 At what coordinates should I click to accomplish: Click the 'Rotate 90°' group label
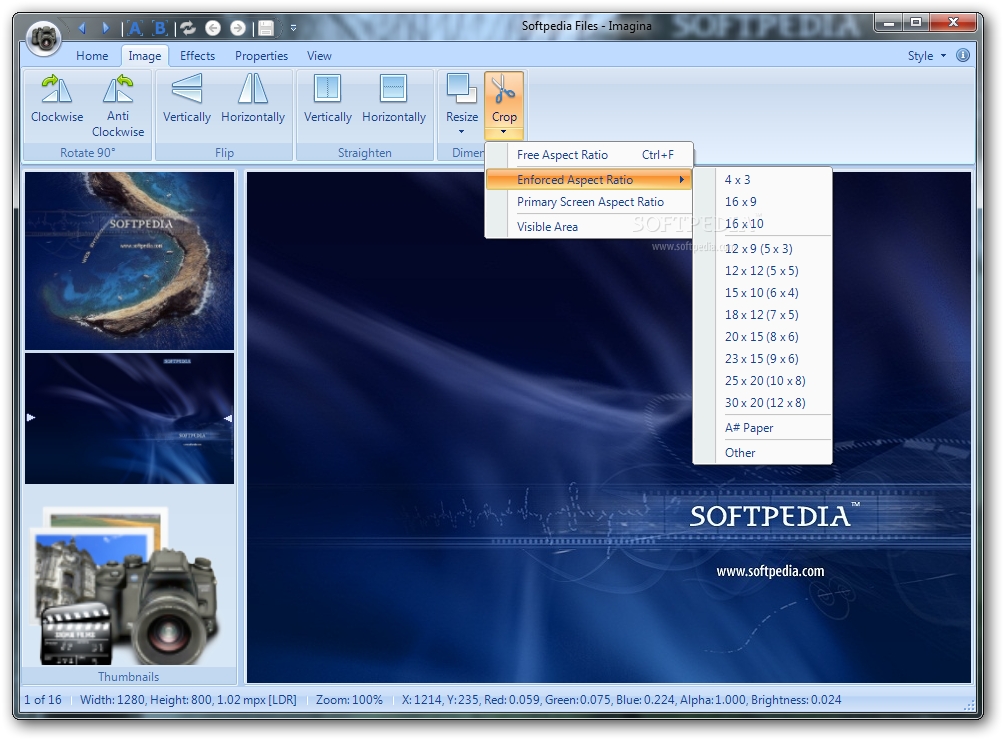[88, 153]
